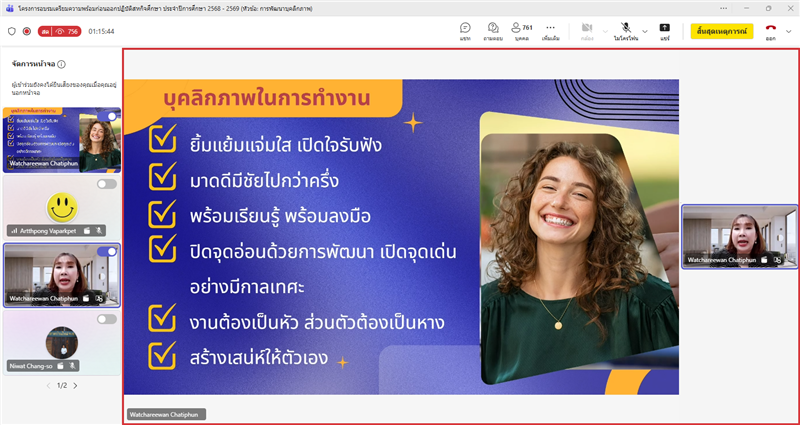This screenshot has height=425, width=800.
Task: Click the recording indicator icon
Action: pyautogui.click(x=27, y=31)
